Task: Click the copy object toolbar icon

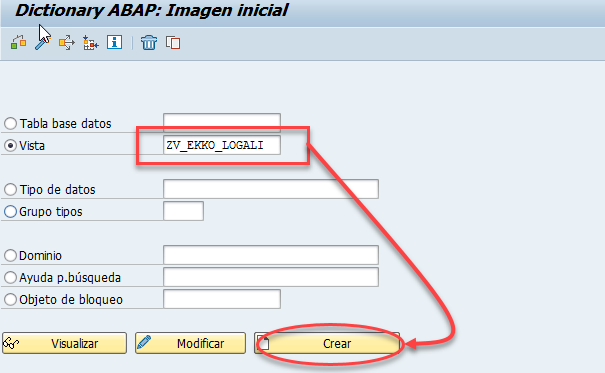Action: coord(173,42)
